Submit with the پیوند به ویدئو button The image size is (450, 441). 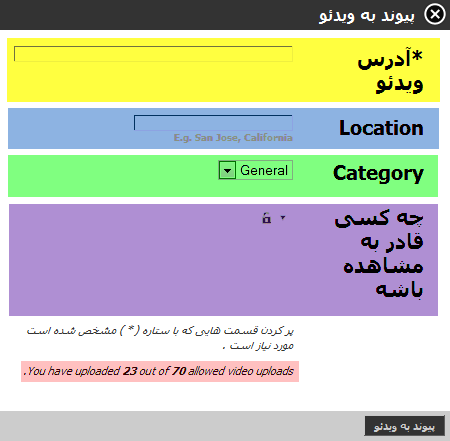click(x=404, y=426)
